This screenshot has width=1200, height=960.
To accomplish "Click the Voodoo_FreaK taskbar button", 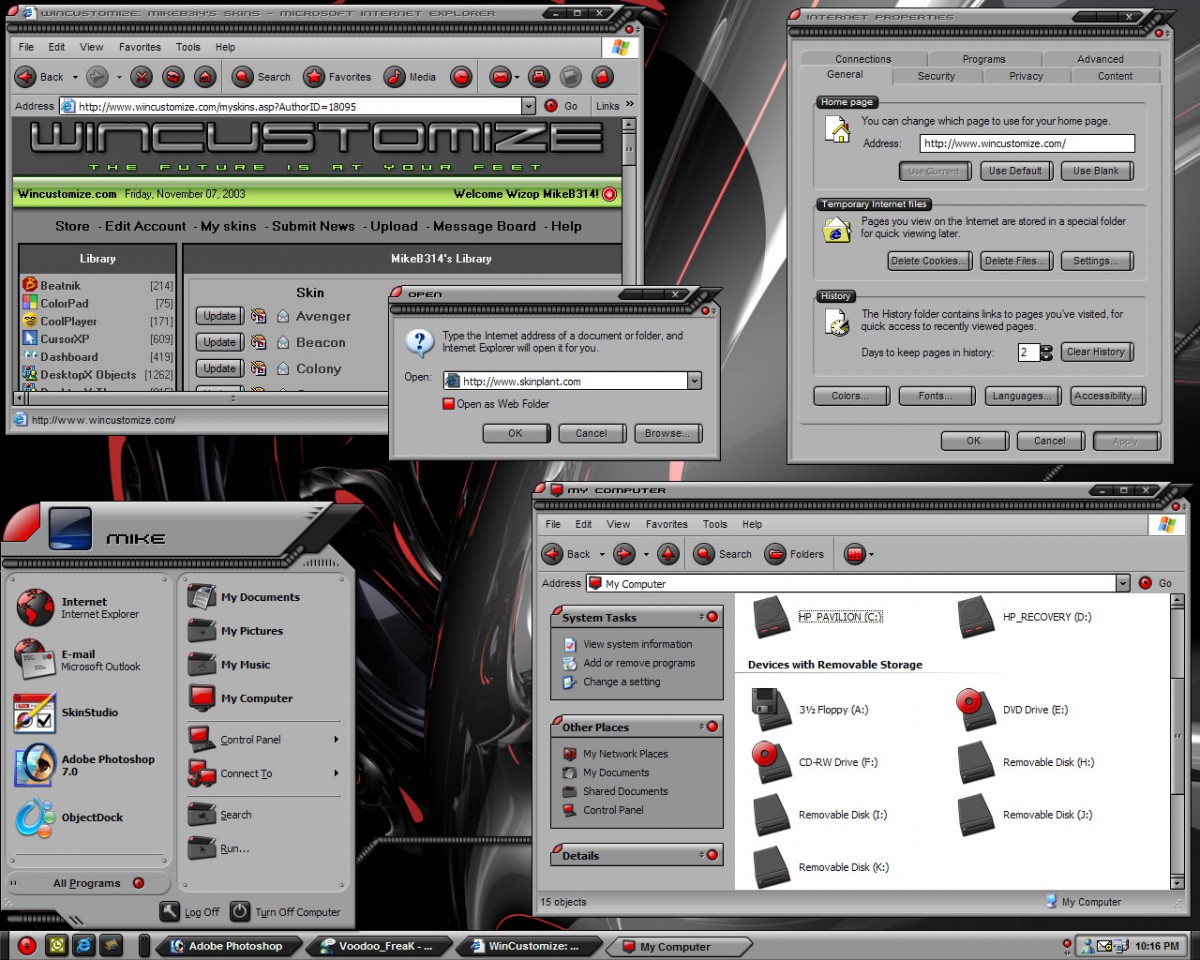I will pos(377,946).
